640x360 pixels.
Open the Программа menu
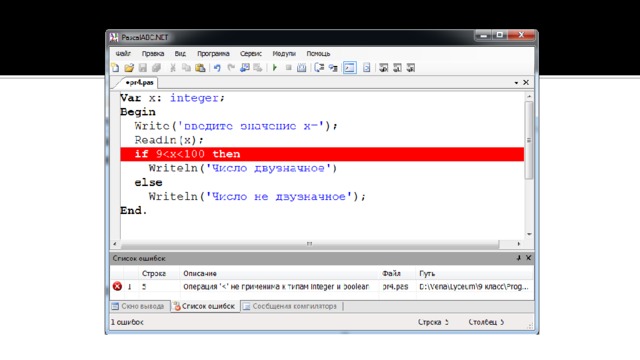pyautogui.click(x=213, y=53)
